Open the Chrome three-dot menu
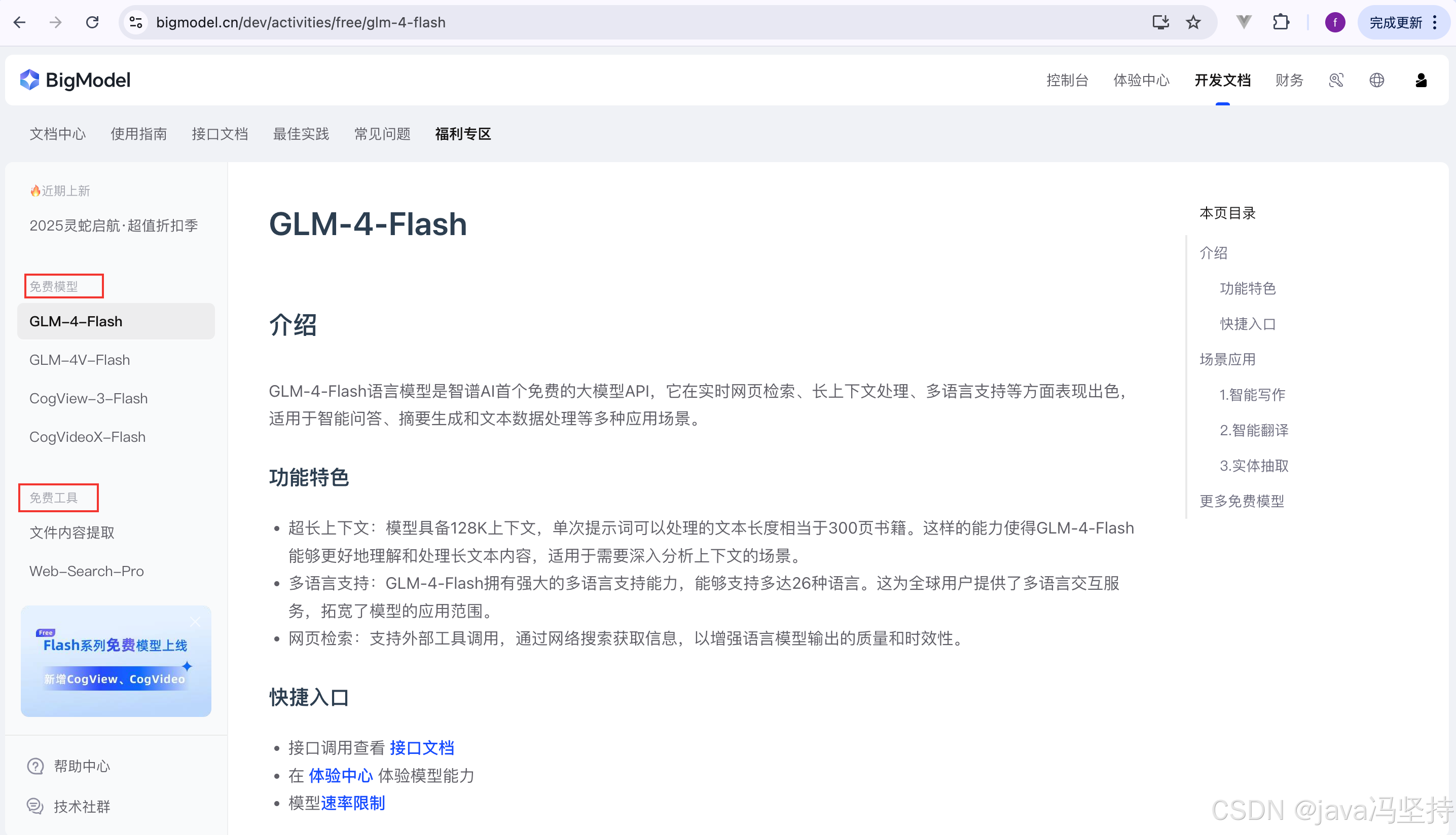Screen dimensions: 1456x835 1435,22
